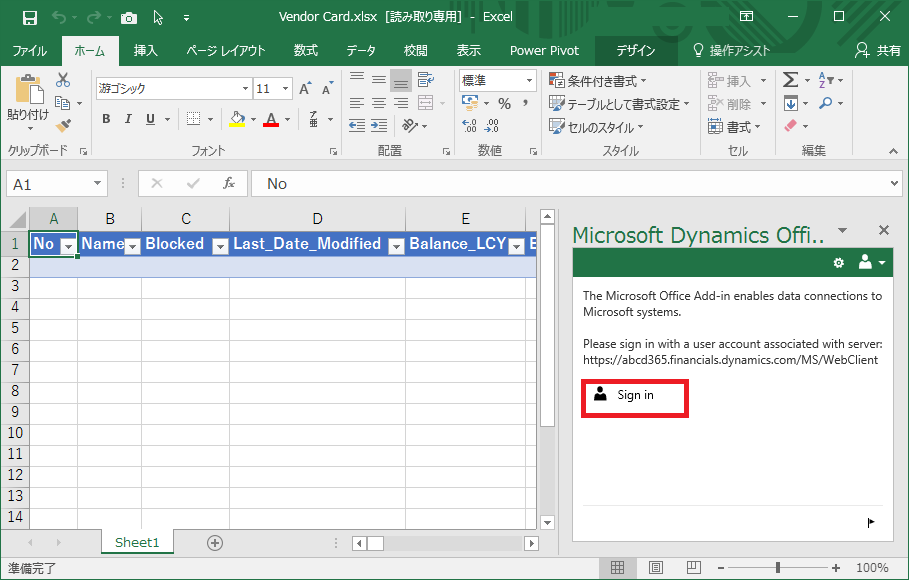
Task: Open the font size dropdown
Action: tap(285, 89)
